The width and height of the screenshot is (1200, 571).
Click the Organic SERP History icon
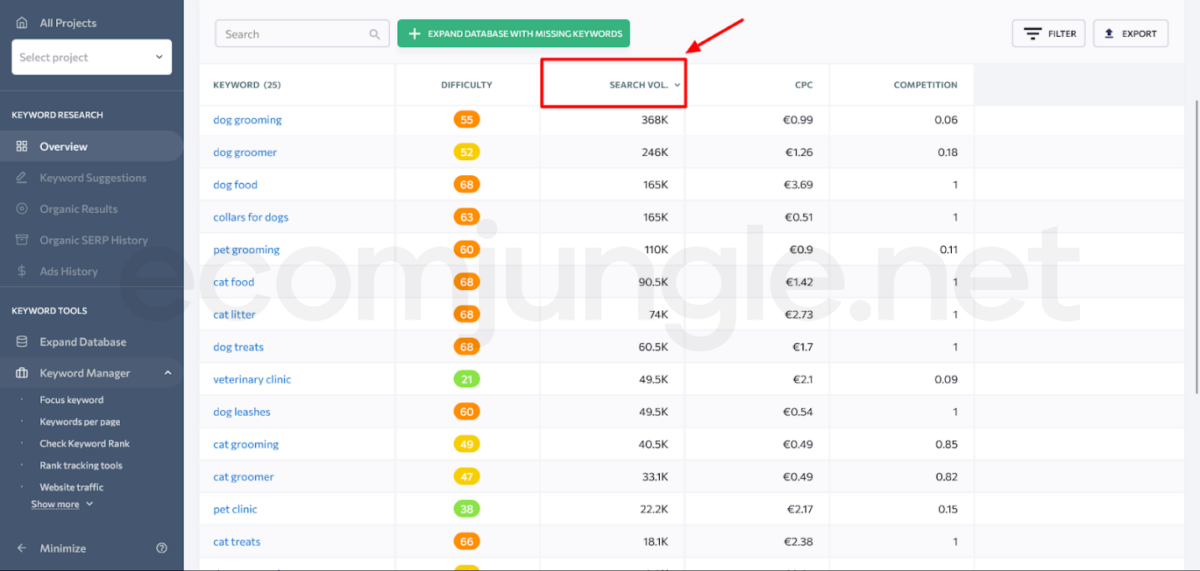22,240
